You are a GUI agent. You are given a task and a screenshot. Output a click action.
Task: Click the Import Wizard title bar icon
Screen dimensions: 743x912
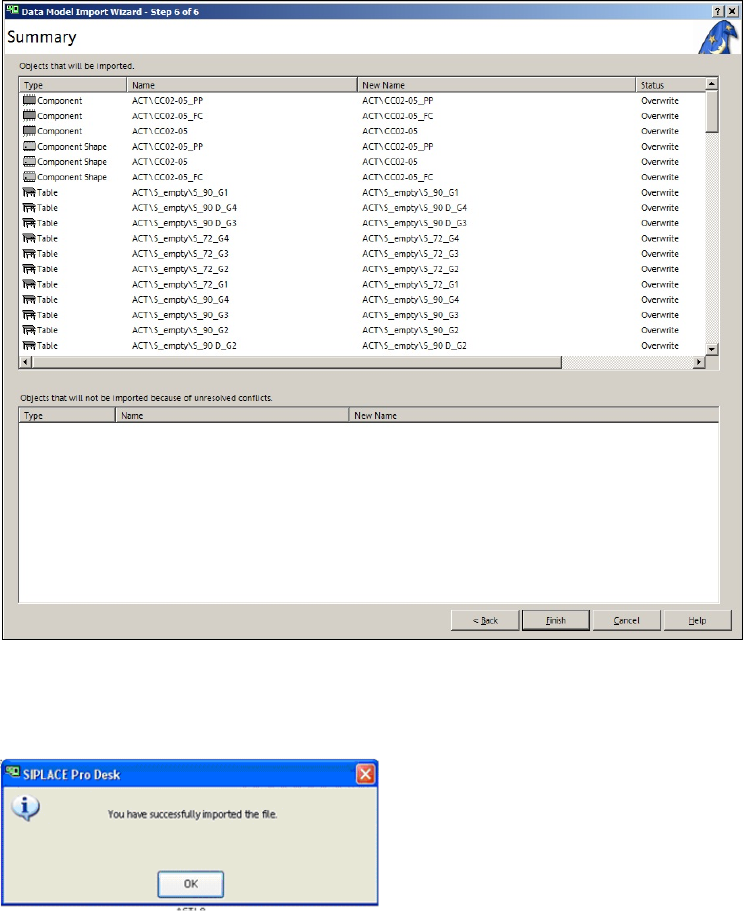12,10
